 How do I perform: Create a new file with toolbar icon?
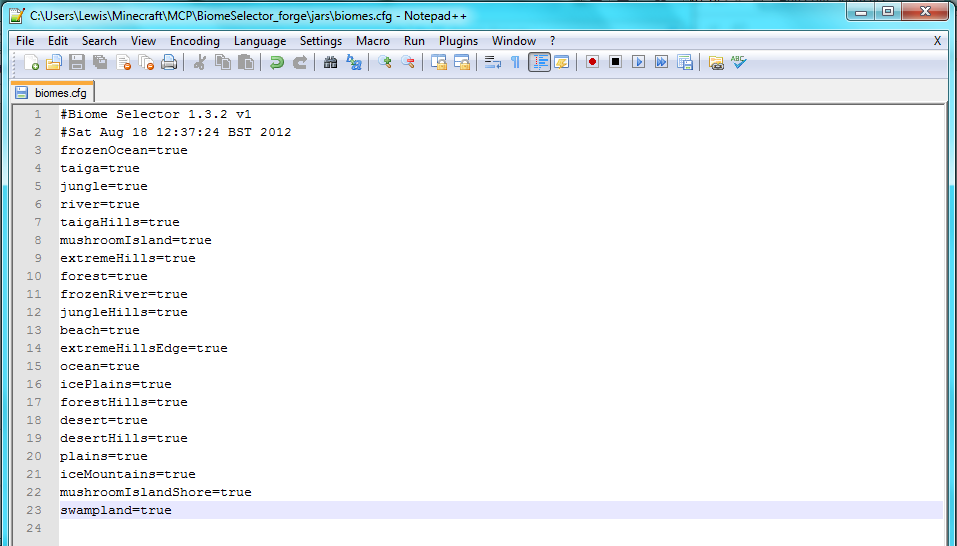point(31,62)
